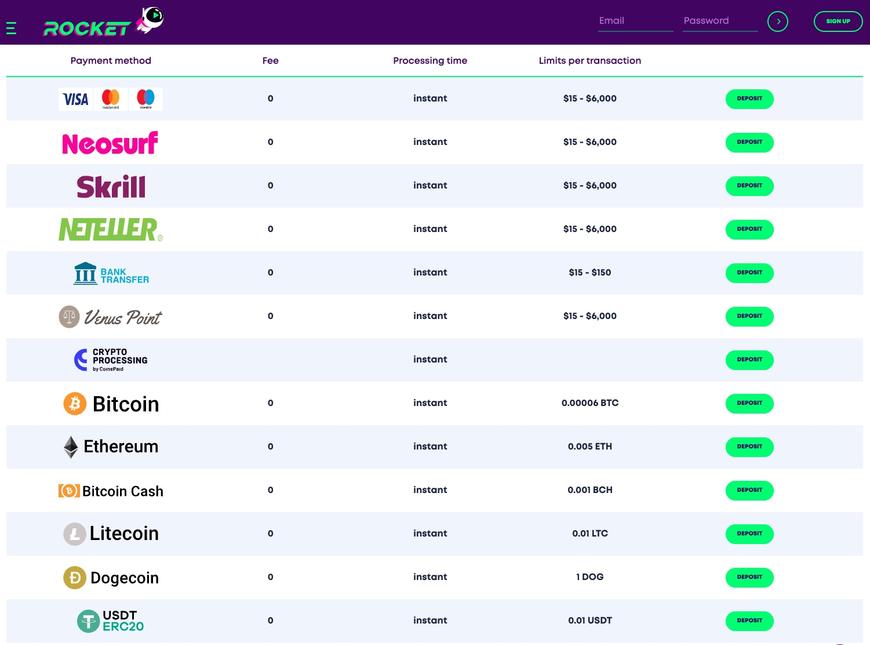Select the USDT ERC20 logo
The width and height of the screenshot is (870, 645).
(111, 621)
